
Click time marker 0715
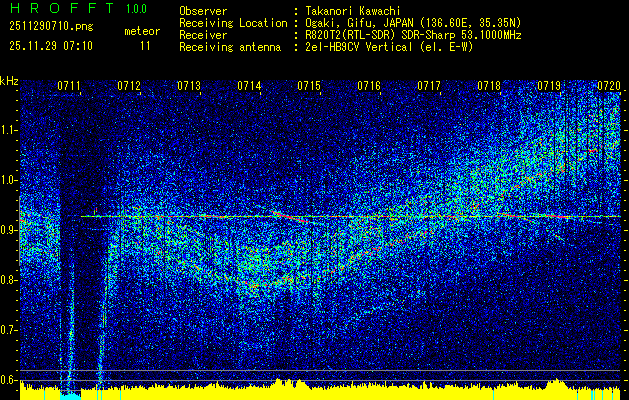click(x=309, y=86)
